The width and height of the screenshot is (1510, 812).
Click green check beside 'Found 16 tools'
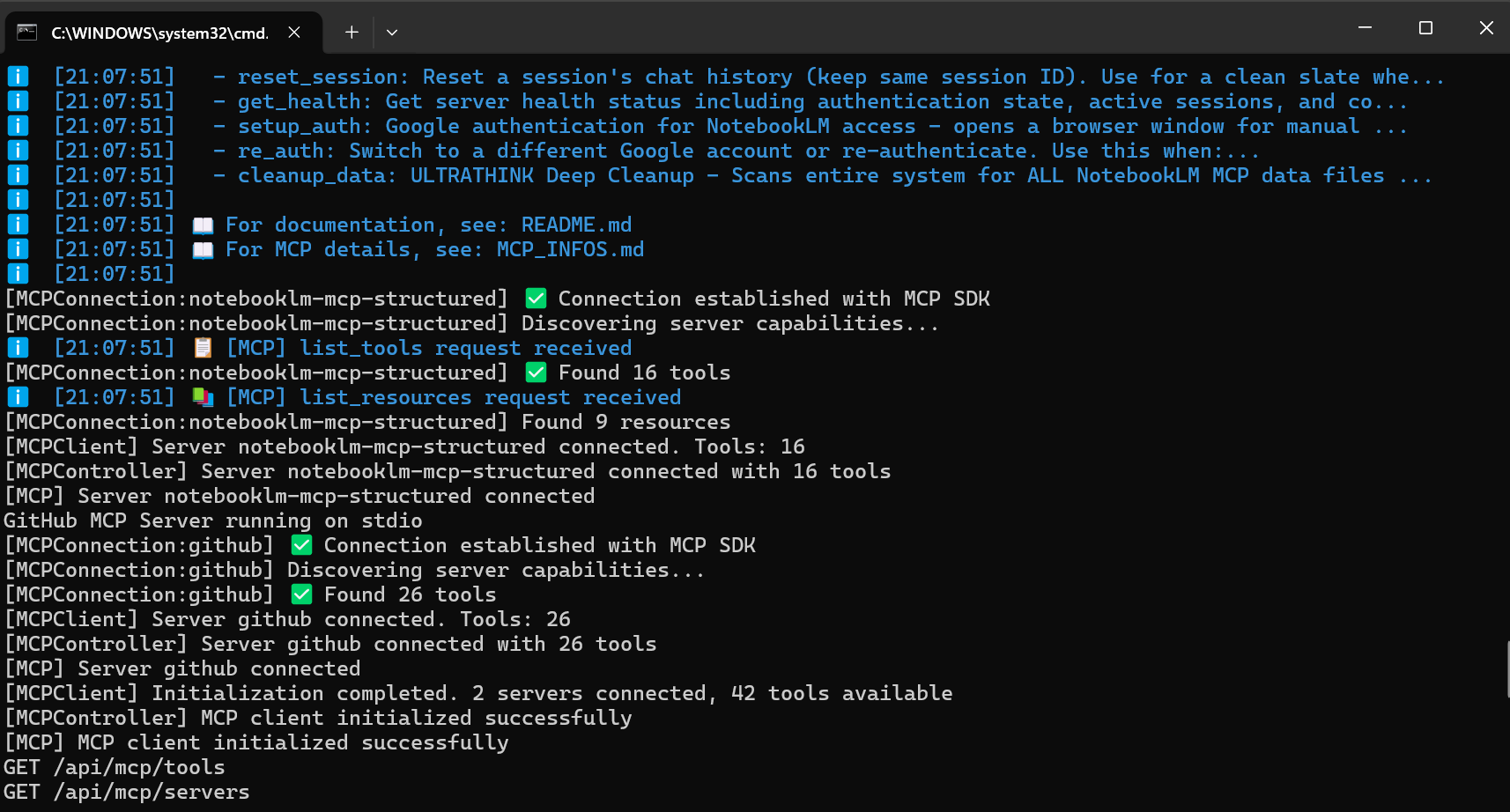[536, 373]
